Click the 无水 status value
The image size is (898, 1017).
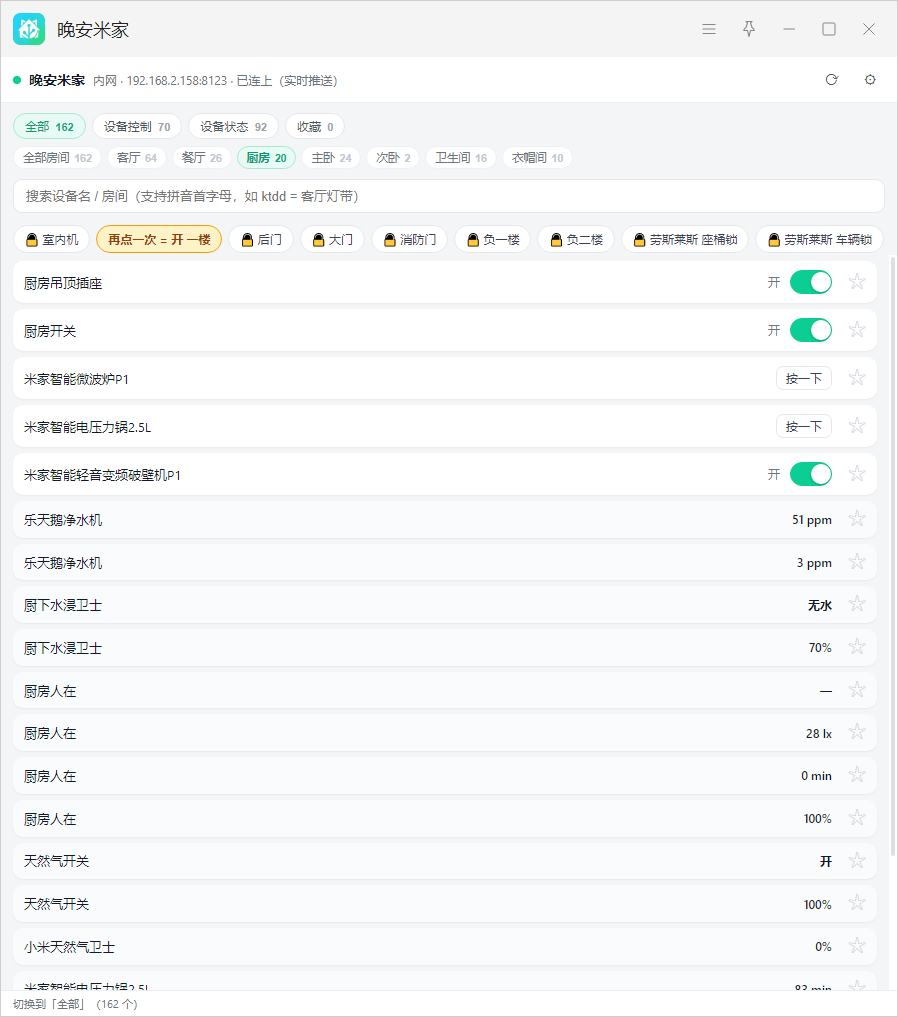pyautogui.click(x=820, y=605)
